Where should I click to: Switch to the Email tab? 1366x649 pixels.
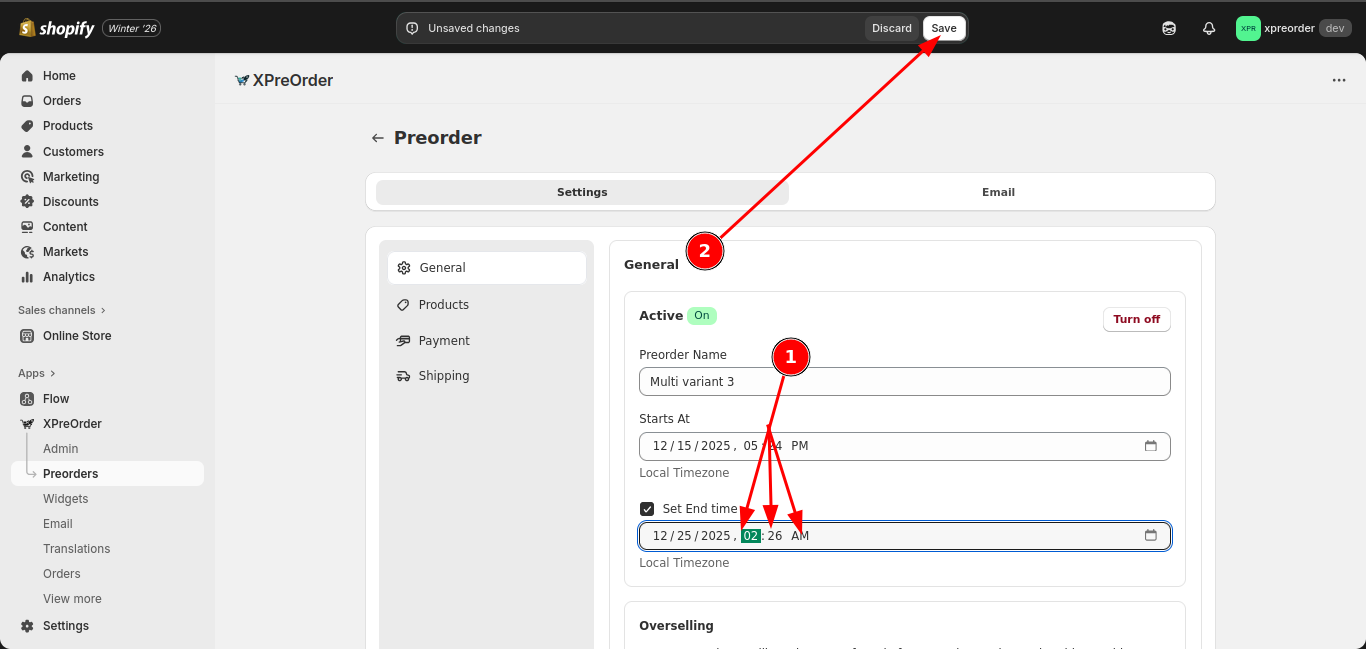click(998, 192)
